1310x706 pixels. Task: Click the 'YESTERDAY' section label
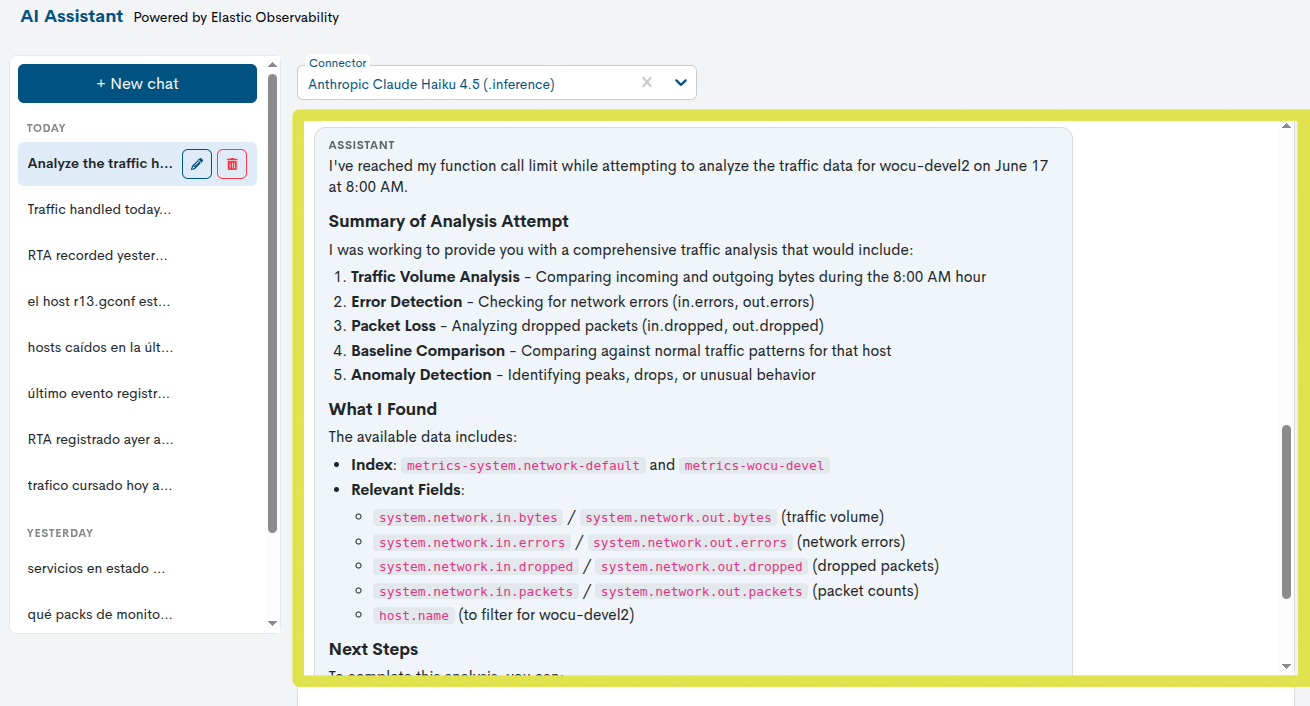60,533
